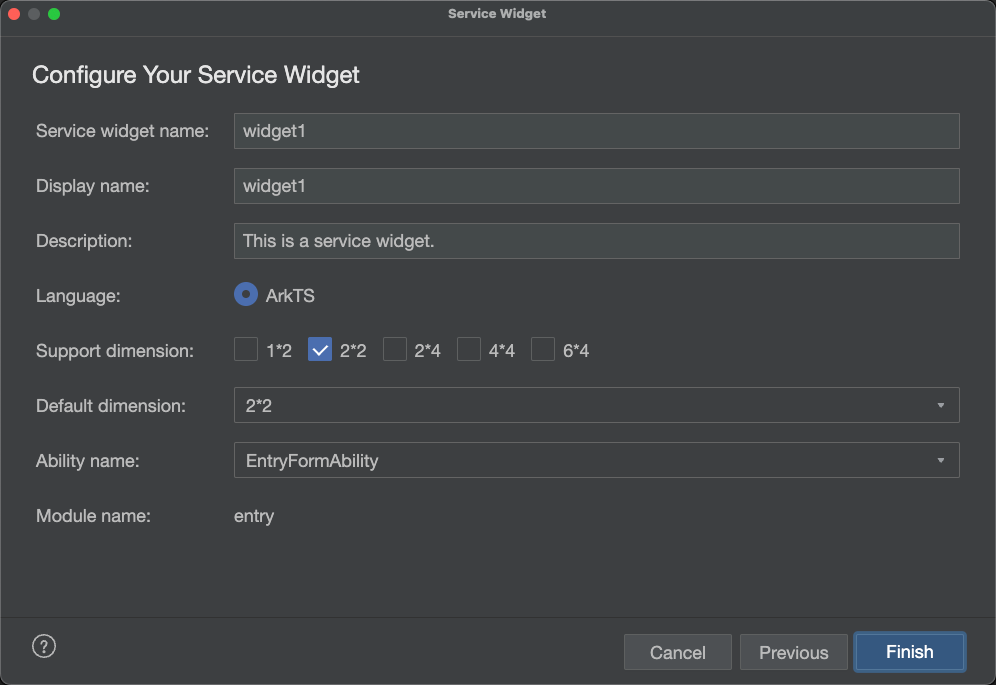Focus the Service widget name field
Image resolution: width=996 pixels, height=685 pixels.
pos(596,131)
